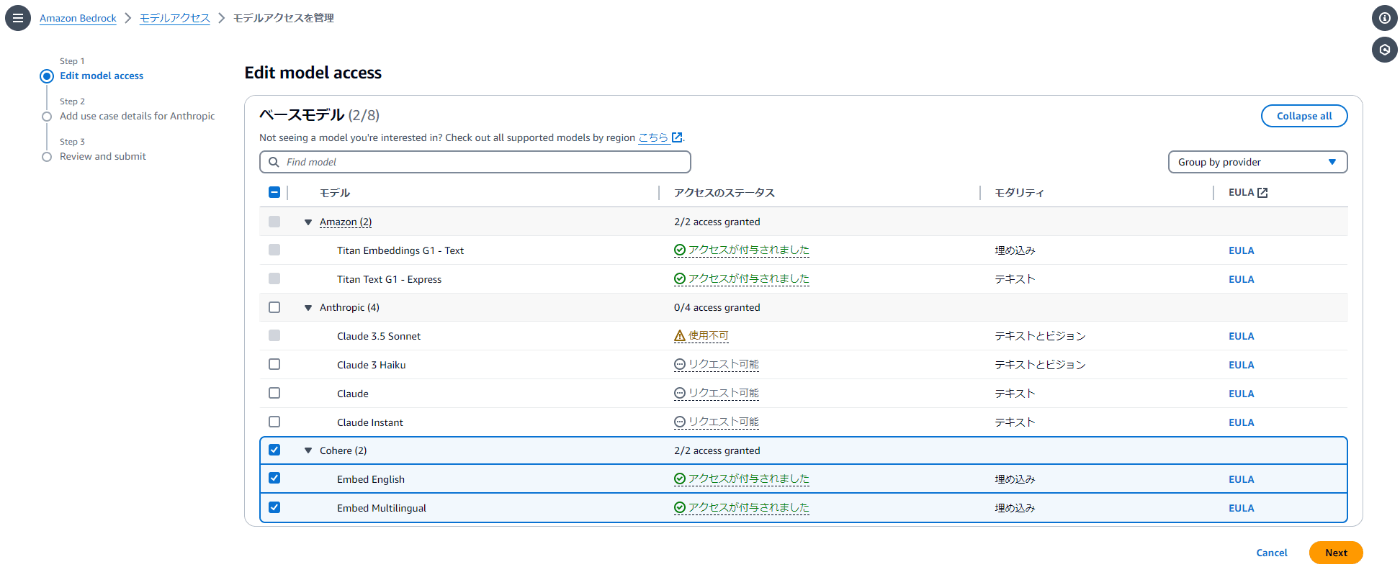Click the green check icon for Titan Embeddings G1 - Text
Image resolution: width=1400 pixels, height=585 pixels.
click(x=680, y=250)
